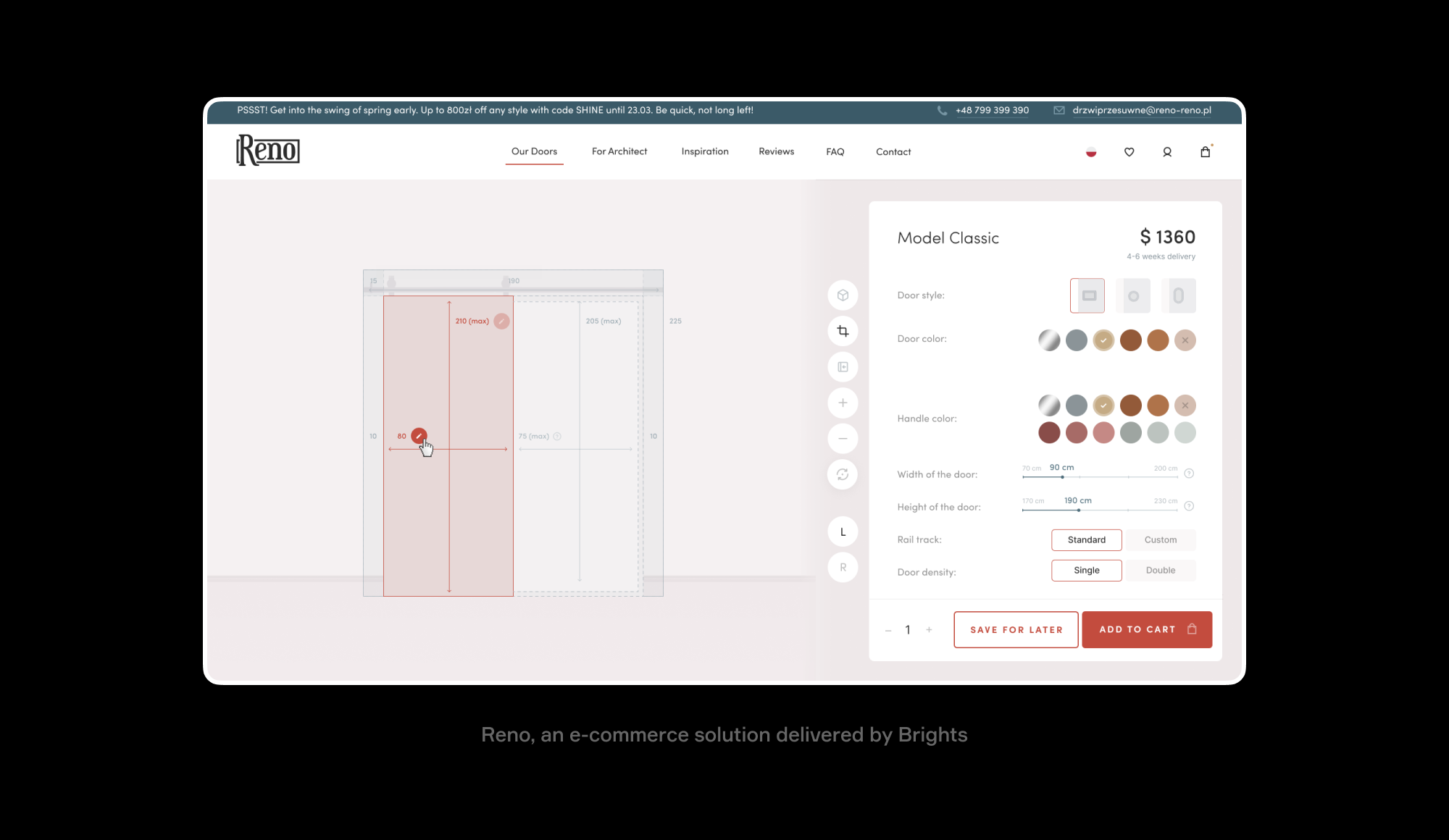
Task: Go to the For Architect tab
Action: [619, 151]
